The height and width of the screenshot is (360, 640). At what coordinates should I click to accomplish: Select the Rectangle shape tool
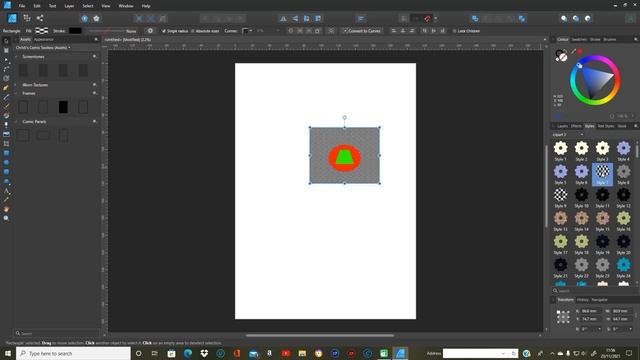(x=6, y=153)
